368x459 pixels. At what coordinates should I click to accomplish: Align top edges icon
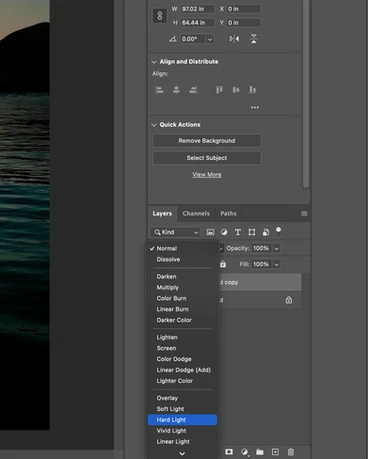219,90
